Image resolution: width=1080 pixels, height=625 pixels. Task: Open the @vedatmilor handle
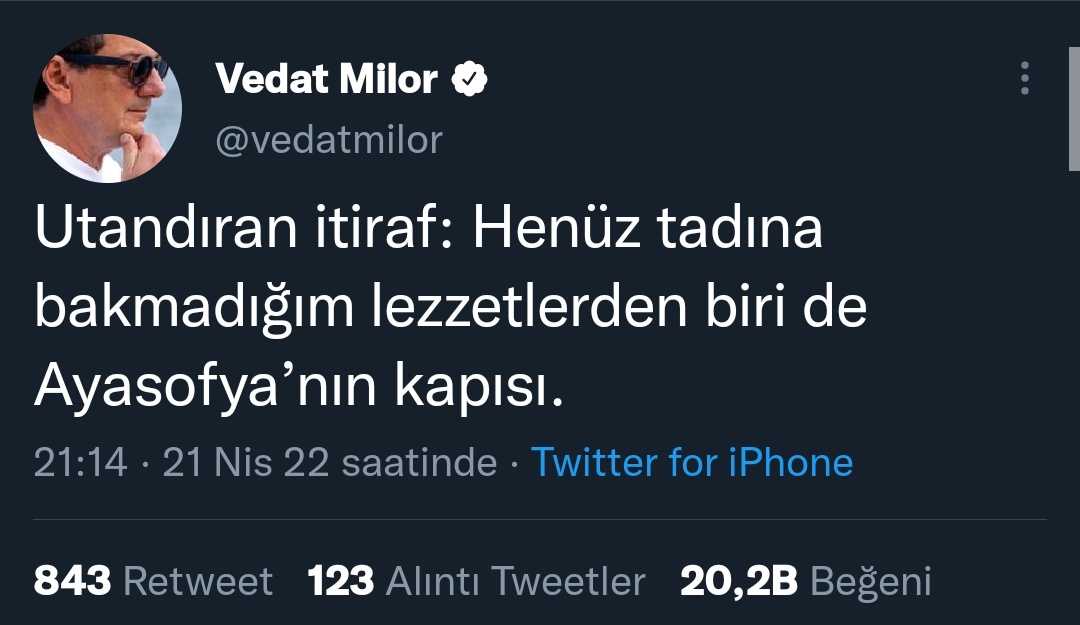click(329, 140)
